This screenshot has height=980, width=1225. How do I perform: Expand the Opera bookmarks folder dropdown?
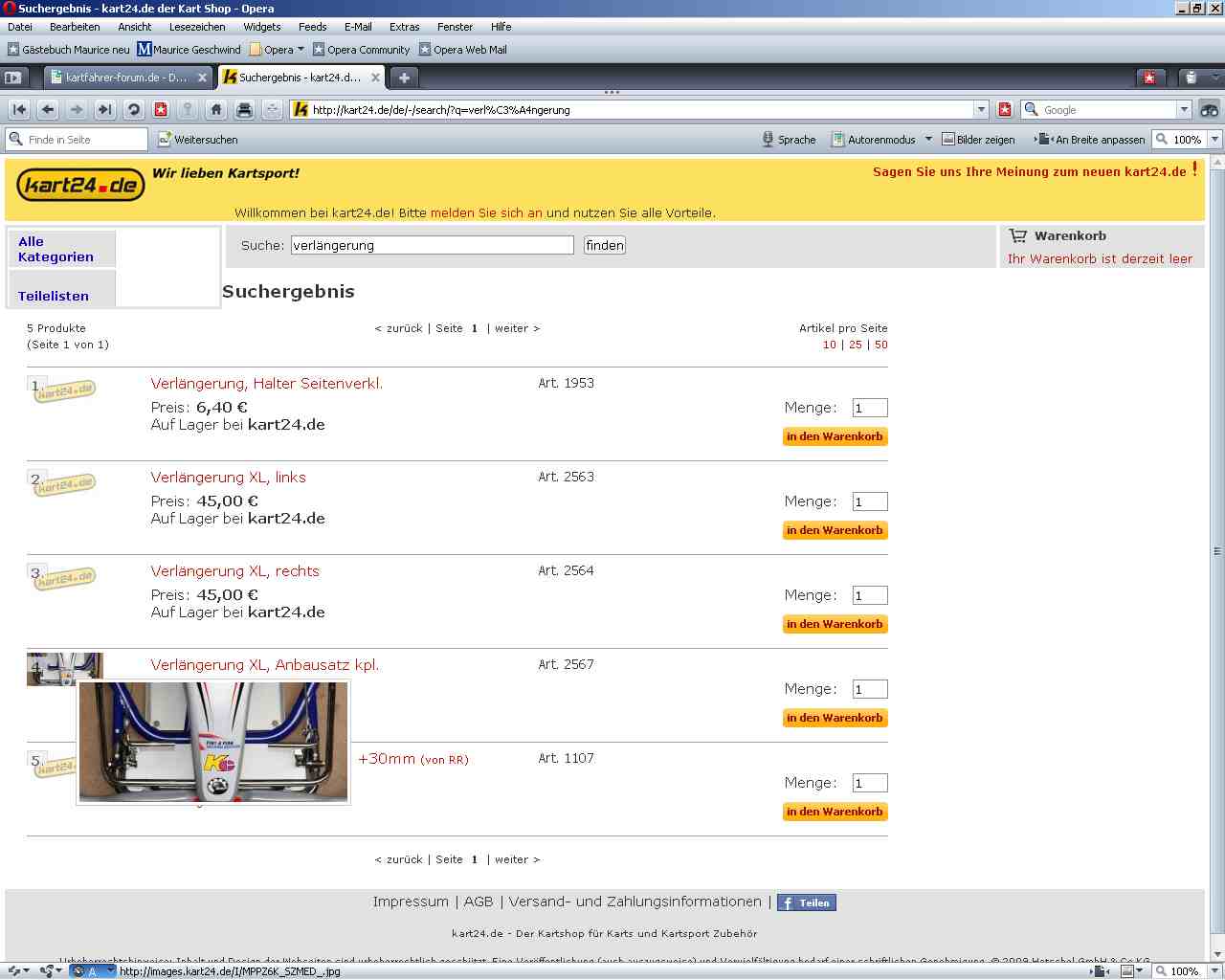(x=301, y=50)
